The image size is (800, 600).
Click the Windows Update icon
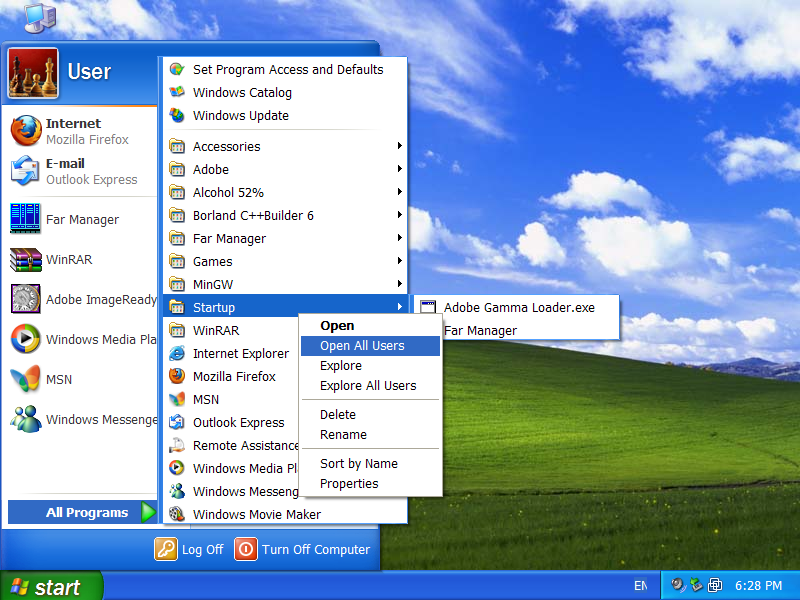(177, 115)
